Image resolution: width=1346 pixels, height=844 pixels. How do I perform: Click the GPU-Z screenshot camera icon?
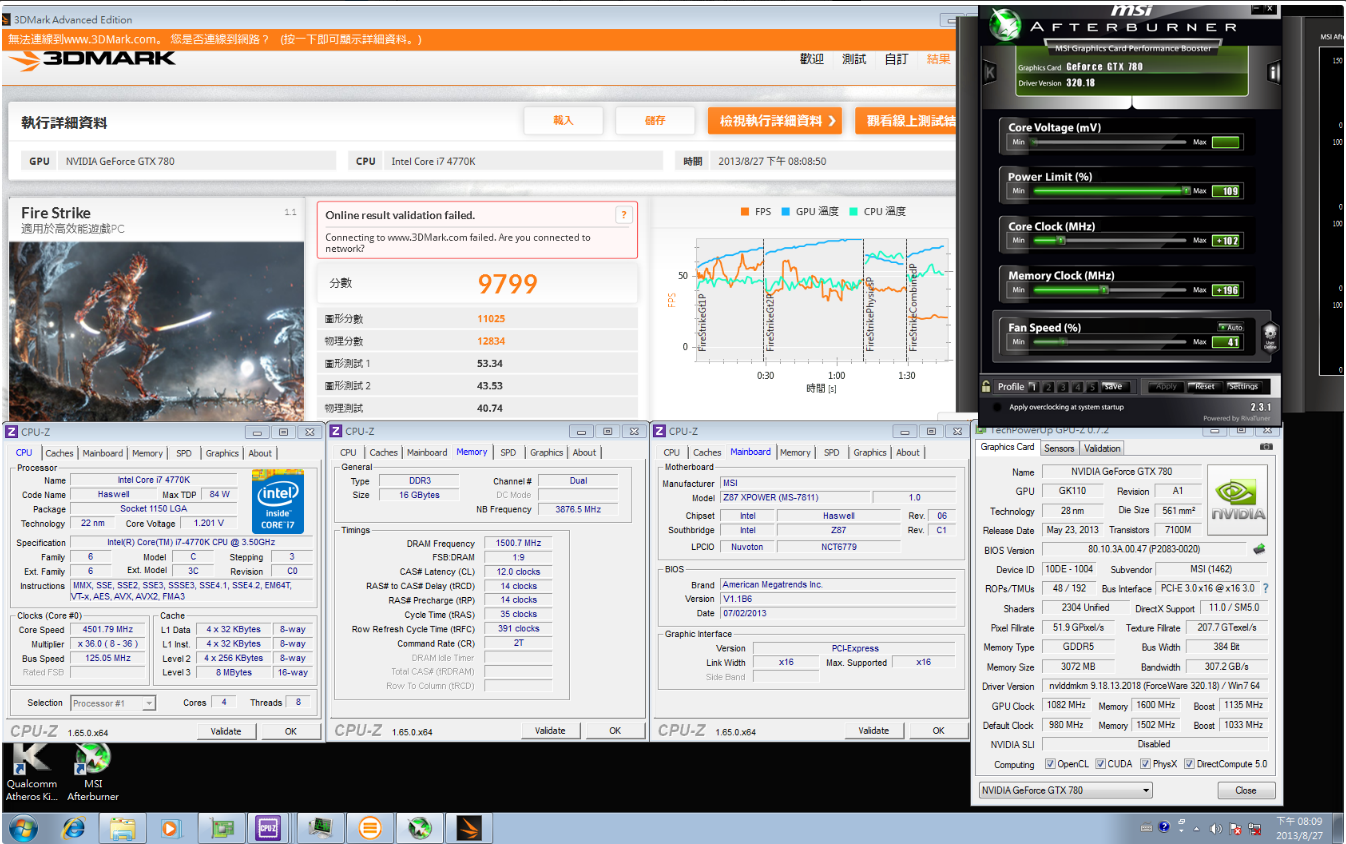(1266, 447)
